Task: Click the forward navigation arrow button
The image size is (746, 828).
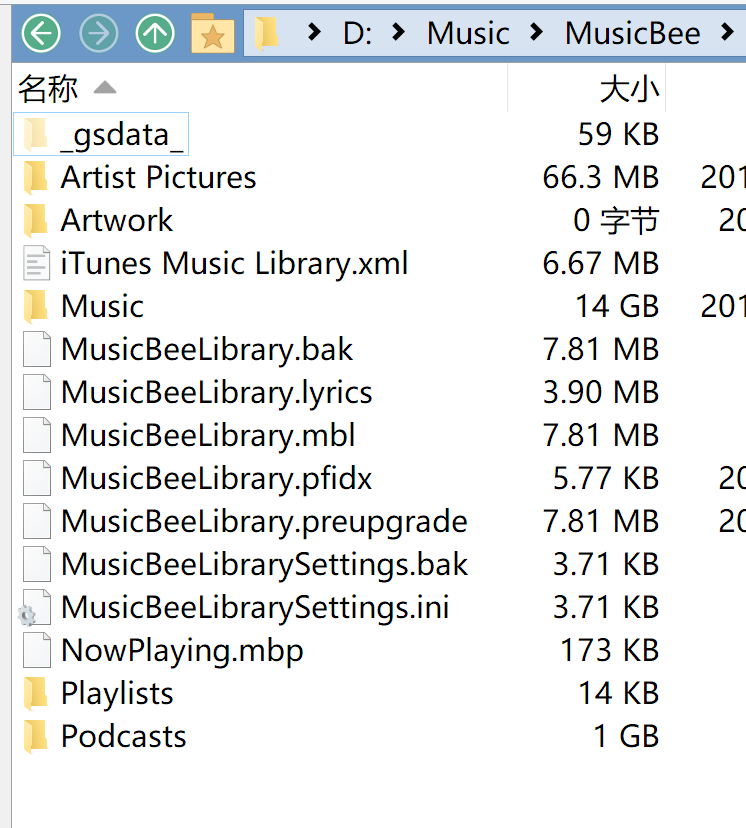Action: pos(98,34)
